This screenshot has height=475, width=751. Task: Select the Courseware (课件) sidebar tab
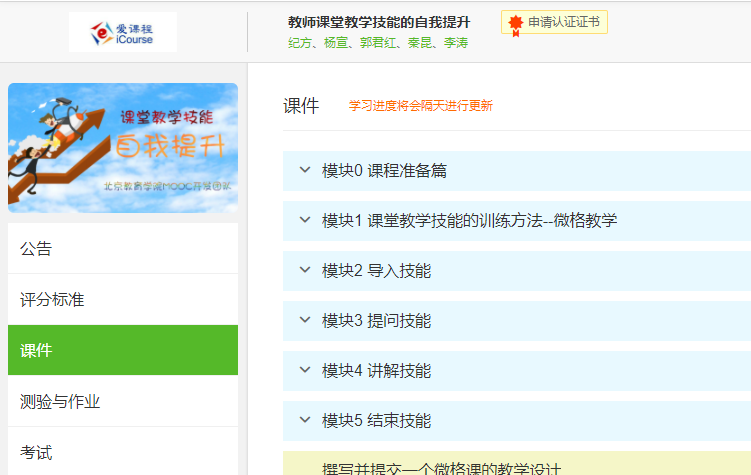(x=36, y=350)
